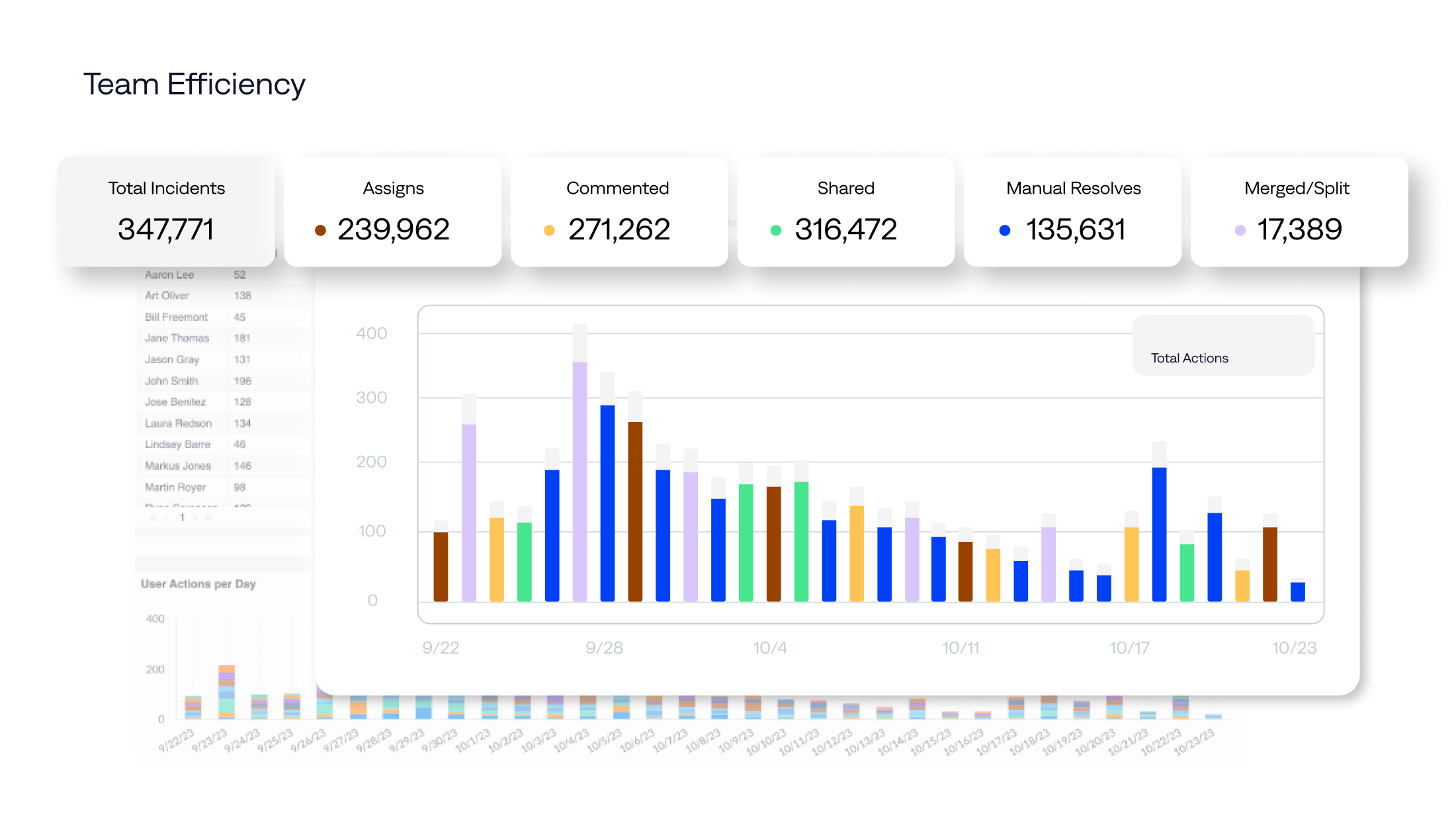The height and width of the screenshot is (815, 1456).
Task: Select the Laura Redson row
Action: coord(225,423)
